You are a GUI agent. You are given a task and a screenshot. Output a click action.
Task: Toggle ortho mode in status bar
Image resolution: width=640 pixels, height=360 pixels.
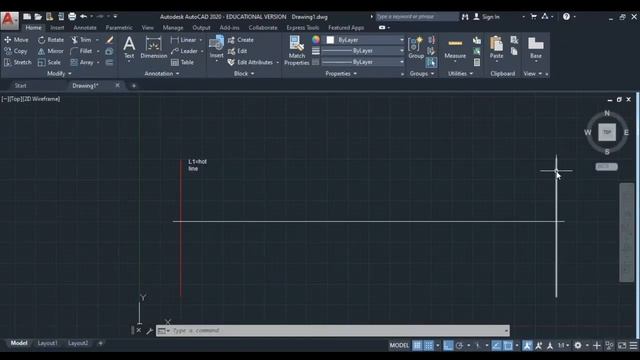tap(448, 345)
